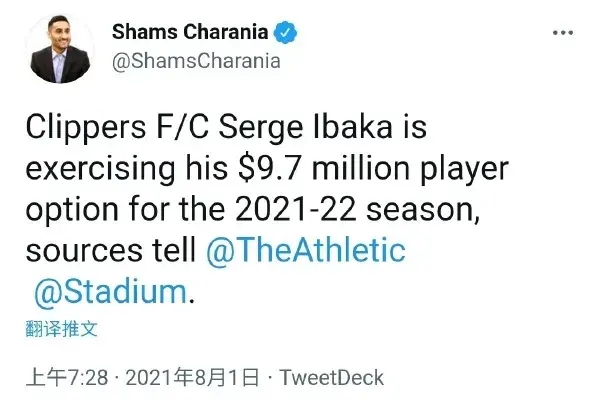Open the TweetDeck source link
600x412 pixels.
tap(331, 378)
